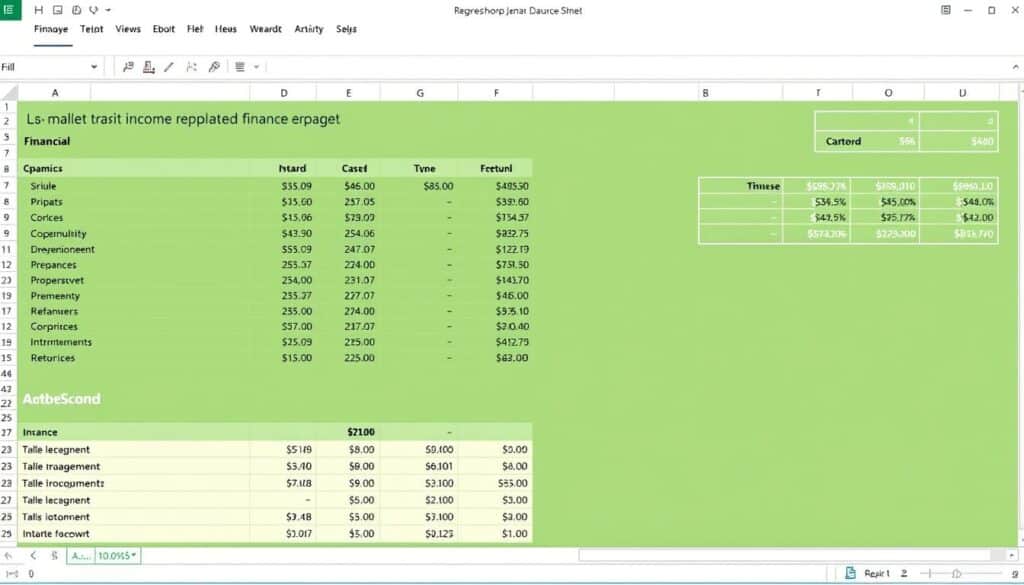Open the Flef ribbon tab
This screenshot has height=585, width=1024.
tap(195, 29)
